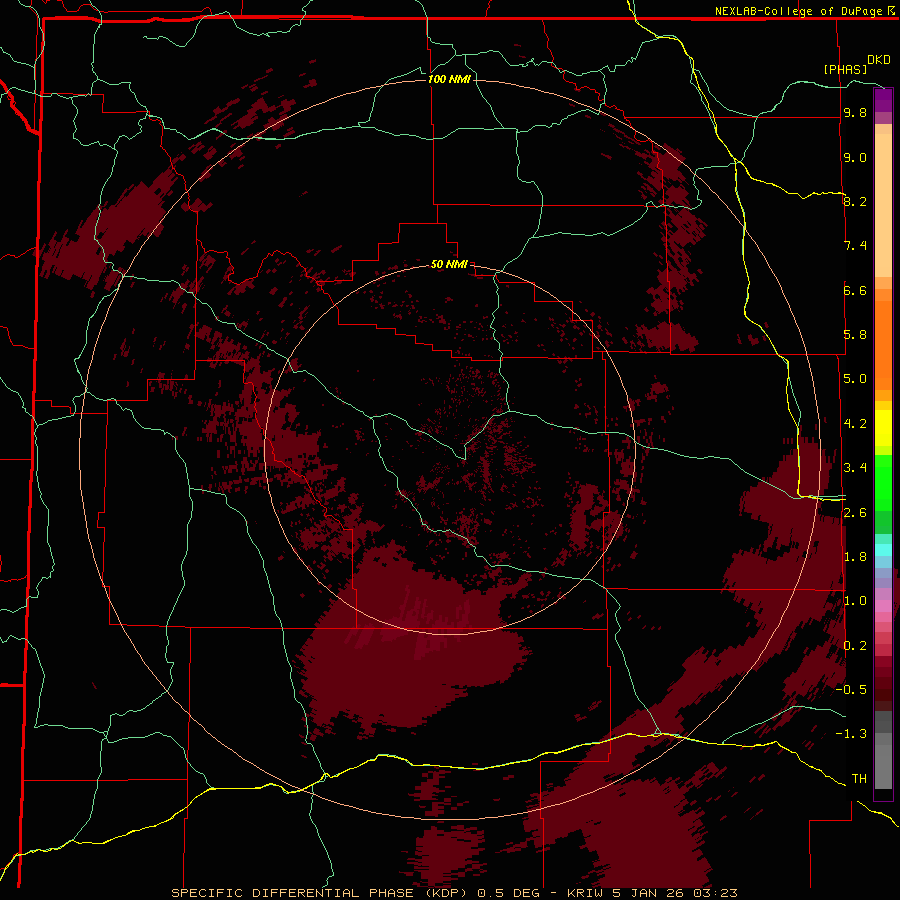900x900 pixels.
Task: Click the TH threshold label on the scale
Action: pyautogui.click(x=859, y=779)
